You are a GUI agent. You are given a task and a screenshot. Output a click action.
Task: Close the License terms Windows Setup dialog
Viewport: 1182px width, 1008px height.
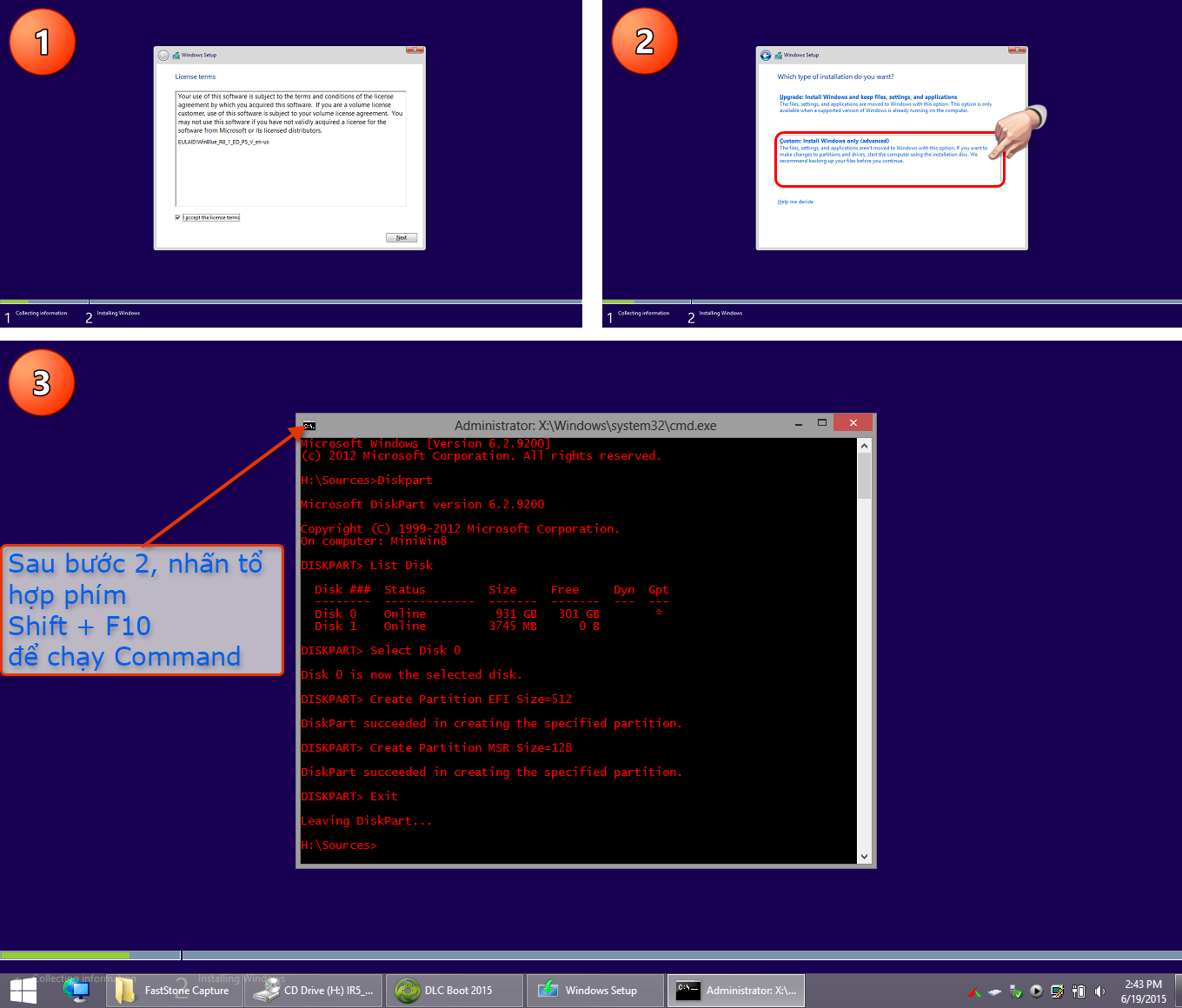pyautogui.click(x=415, y=50)
